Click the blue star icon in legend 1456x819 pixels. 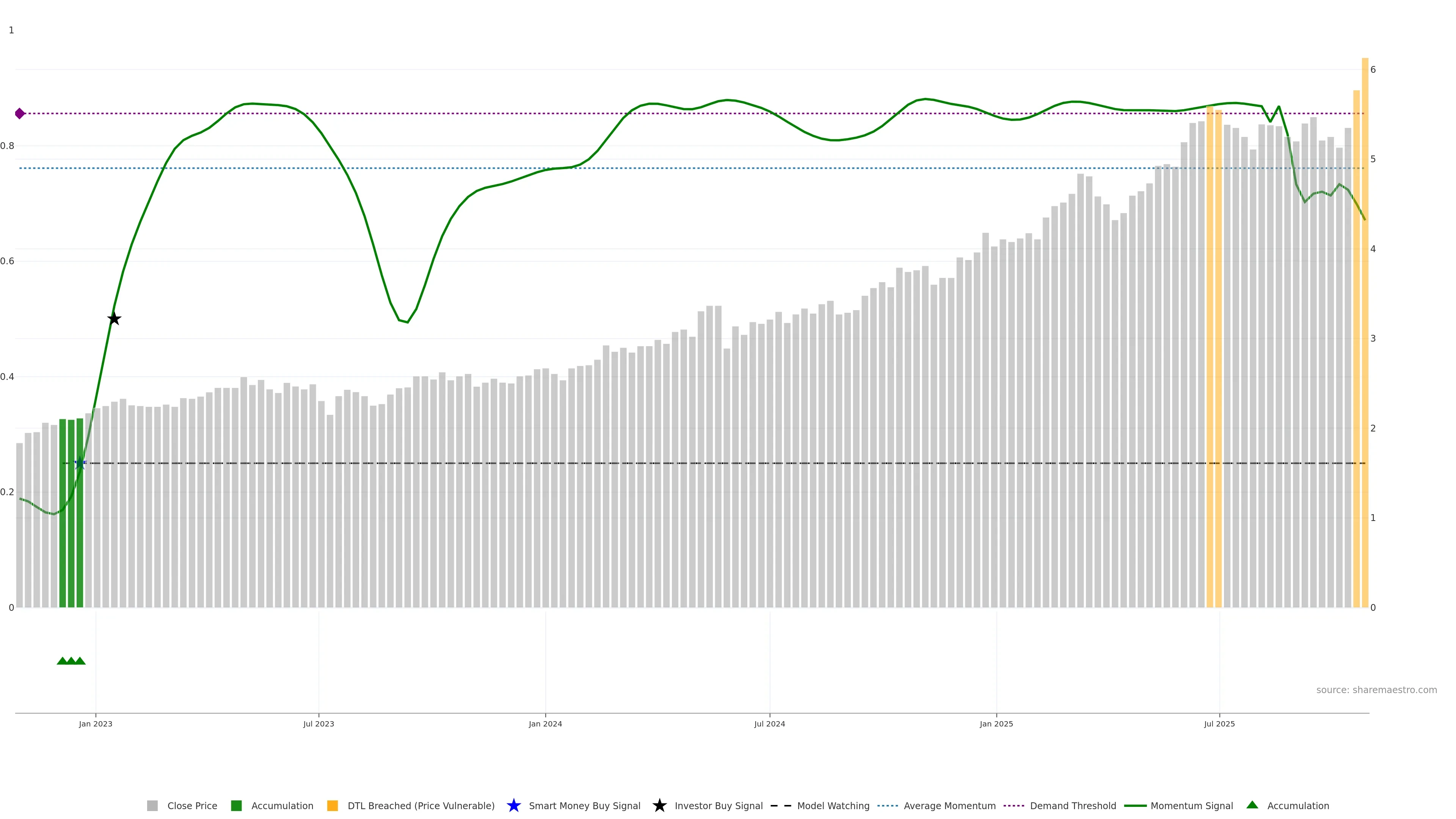pyautogui.click(x=513, y=805)
